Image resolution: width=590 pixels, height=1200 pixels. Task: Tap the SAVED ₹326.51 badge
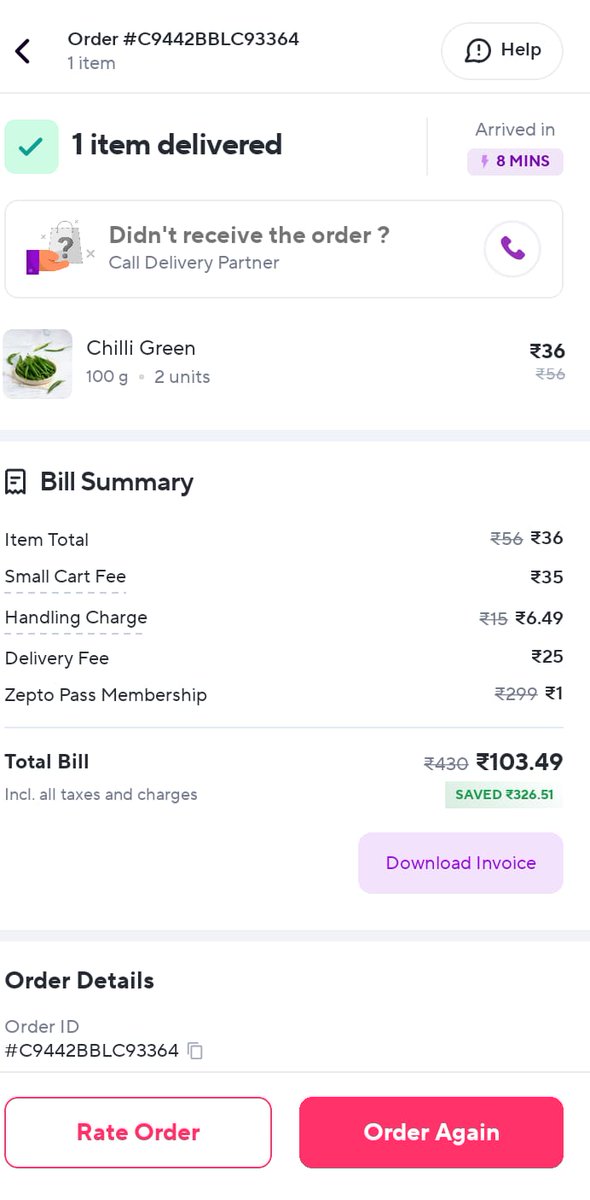click(x=504, y=795)
